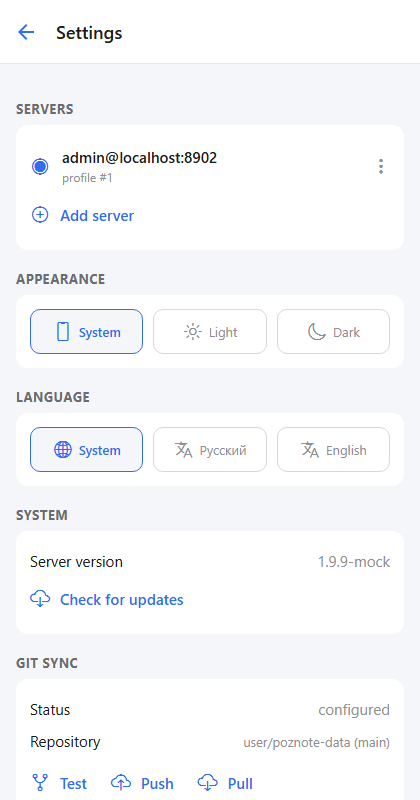The height and width of the screenshot is (800, 420).
Task: Set language to System default
Action: point(86,449)
